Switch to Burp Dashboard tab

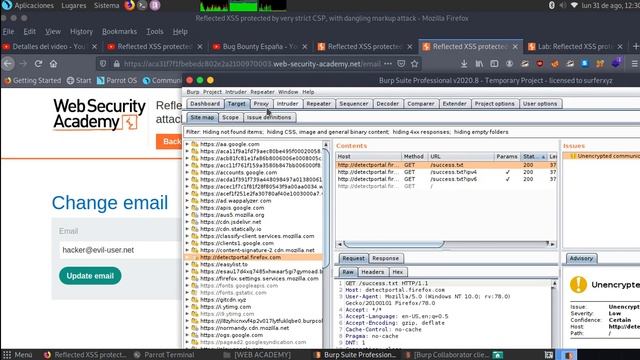pos(205,104)
